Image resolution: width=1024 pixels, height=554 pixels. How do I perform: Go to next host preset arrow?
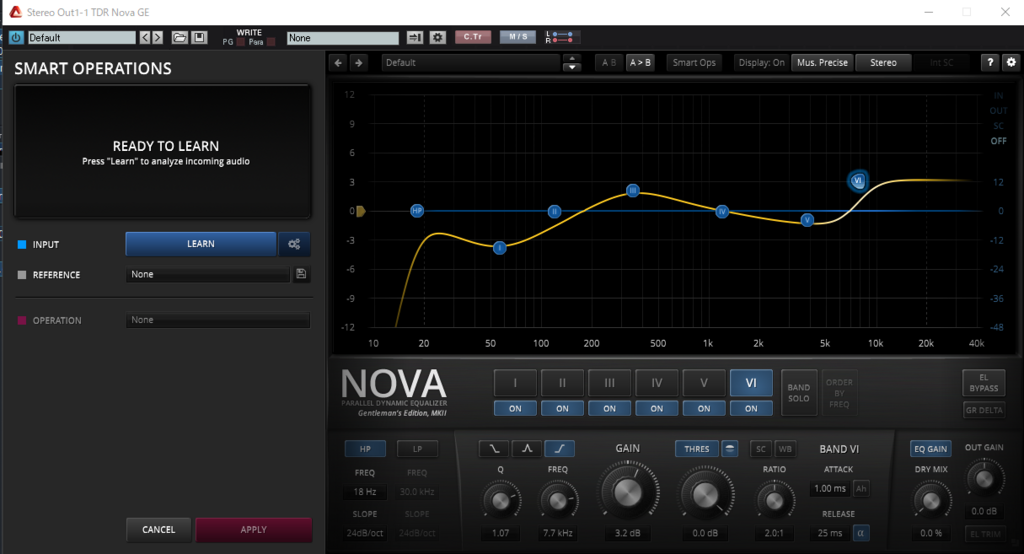pyautogui.click(x=157, y=38)
